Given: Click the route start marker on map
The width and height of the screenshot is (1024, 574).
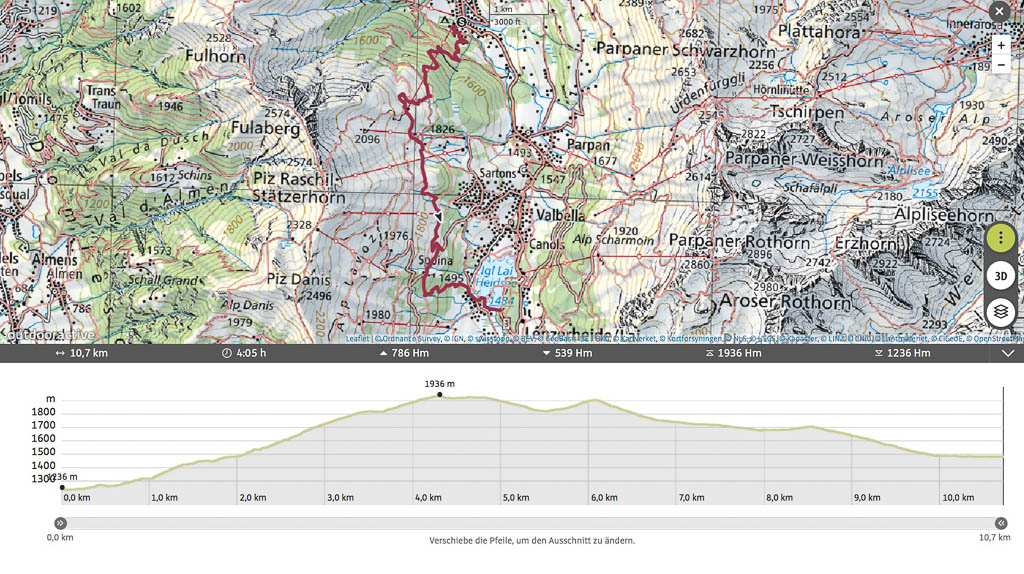Looking at the screenshot, I should pyautogui.click(x=460, y=21).
